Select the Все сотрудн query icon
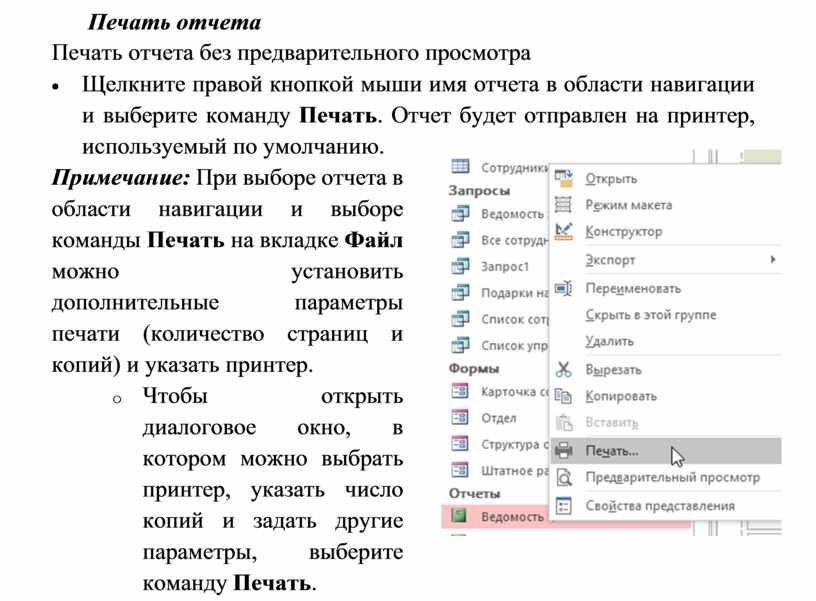 (x=460, y=240)
